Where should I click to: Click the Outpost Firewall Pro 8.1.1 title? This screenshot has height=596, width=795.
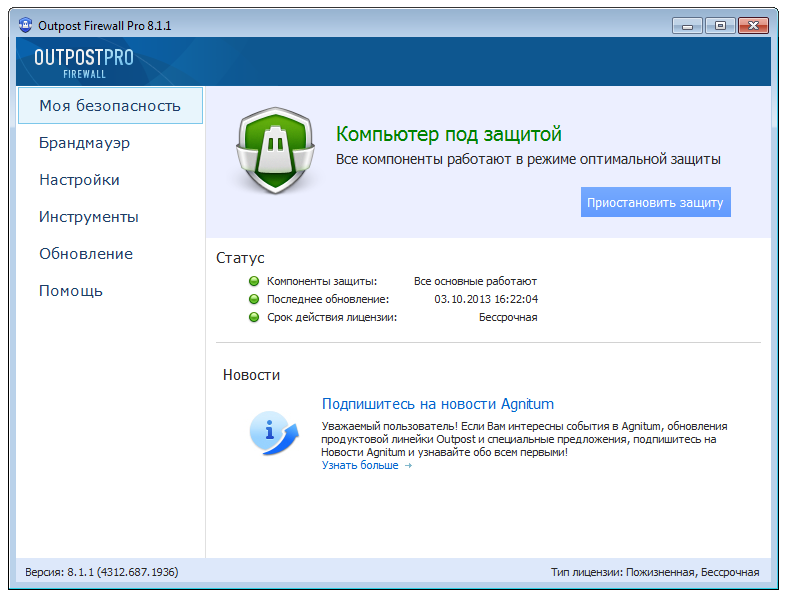coord(104,25)
